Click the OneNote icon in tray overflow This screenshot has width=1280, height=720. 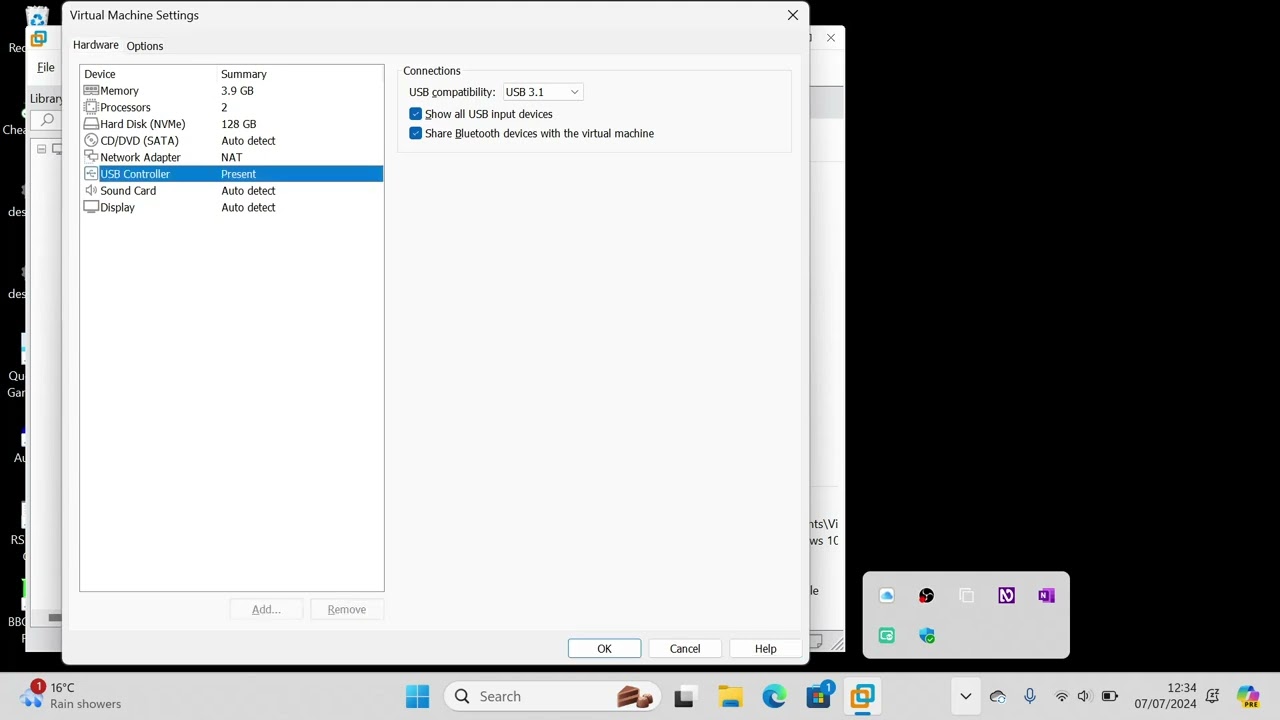(x=1046, y=596)
